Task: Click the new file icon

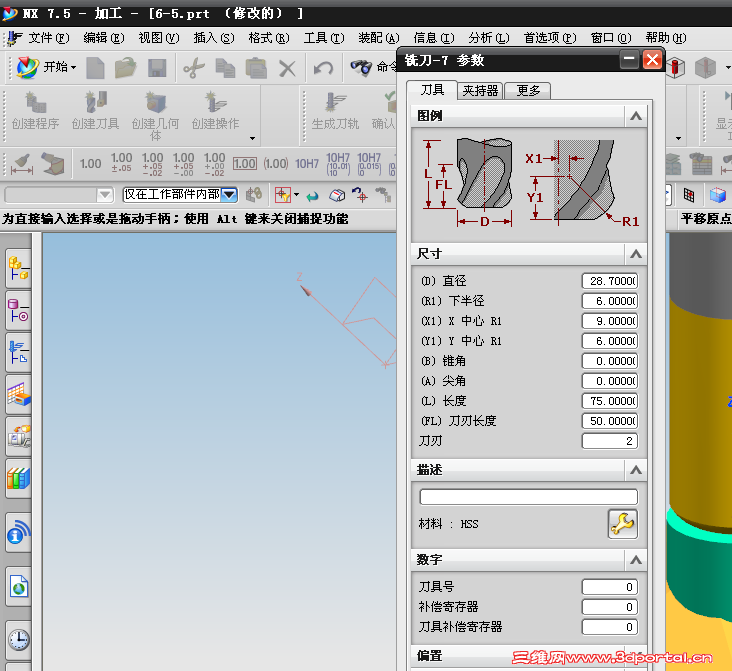Action: 95,68
